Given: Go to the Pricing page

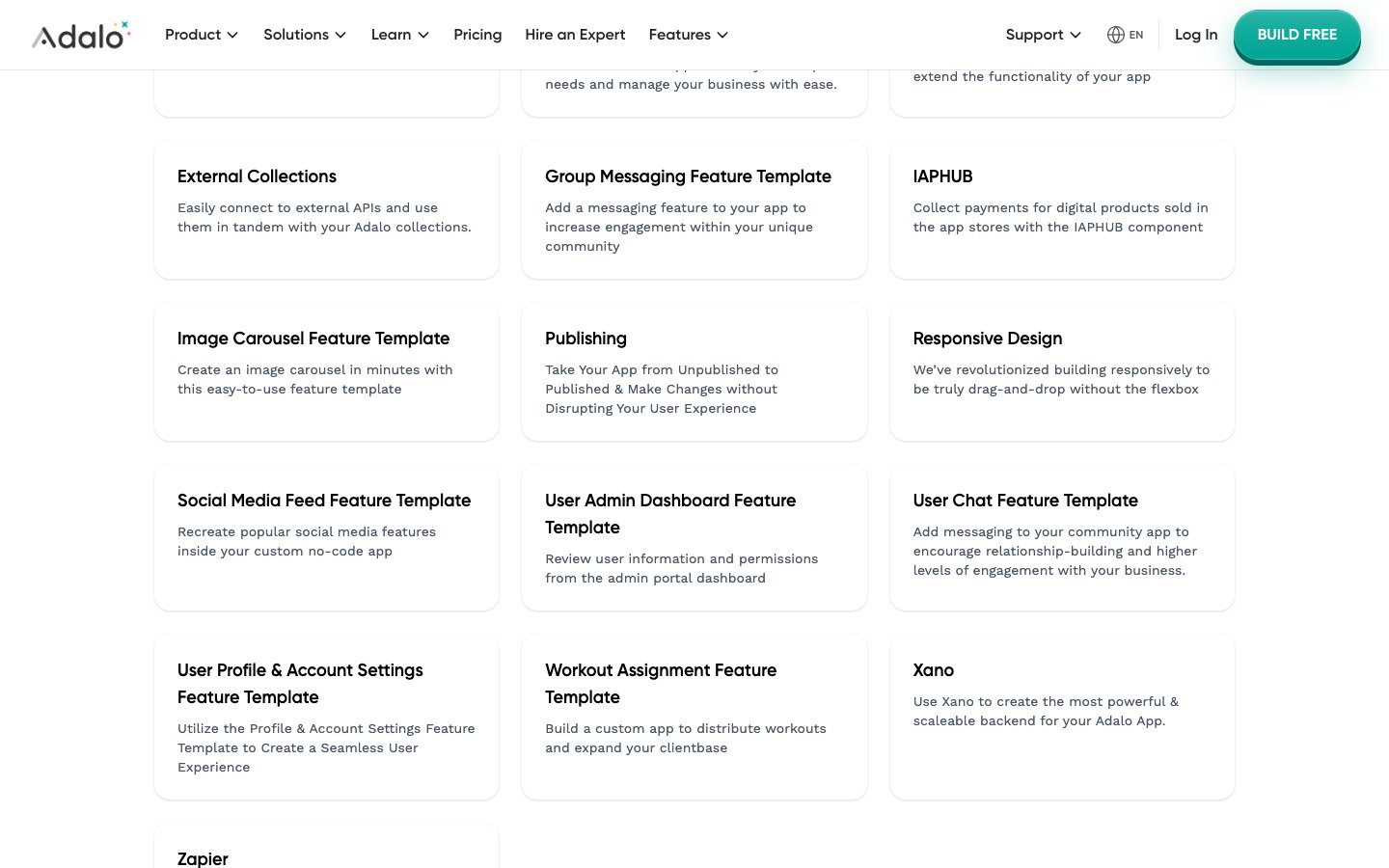Looking at the screenshot, I should 477,35.
